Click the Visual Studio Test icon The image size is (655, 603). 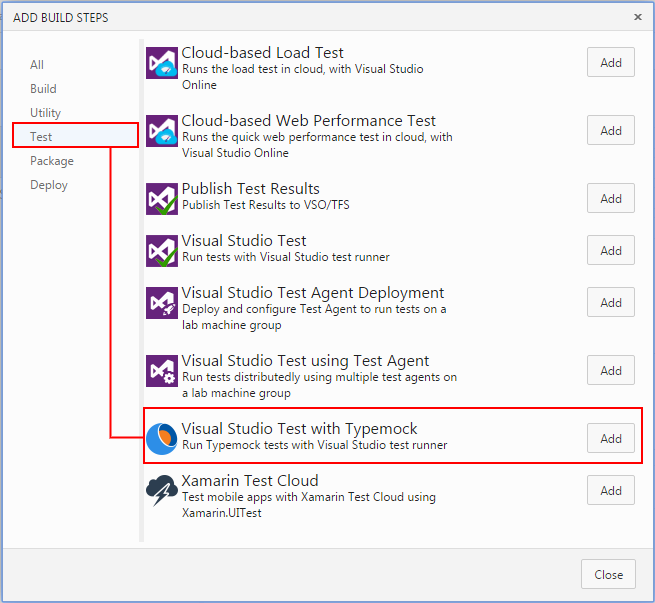pyautogui.click(x=162, y=251)
